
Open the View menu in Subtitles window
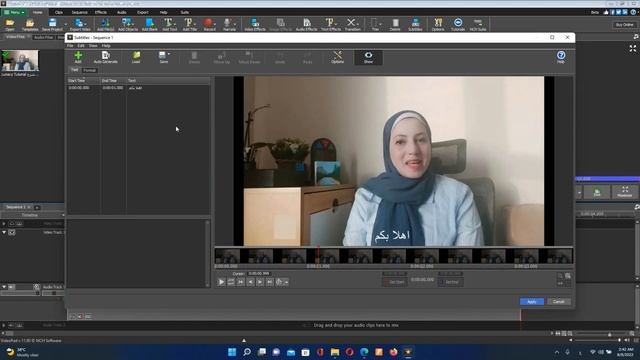pos(93,46)
